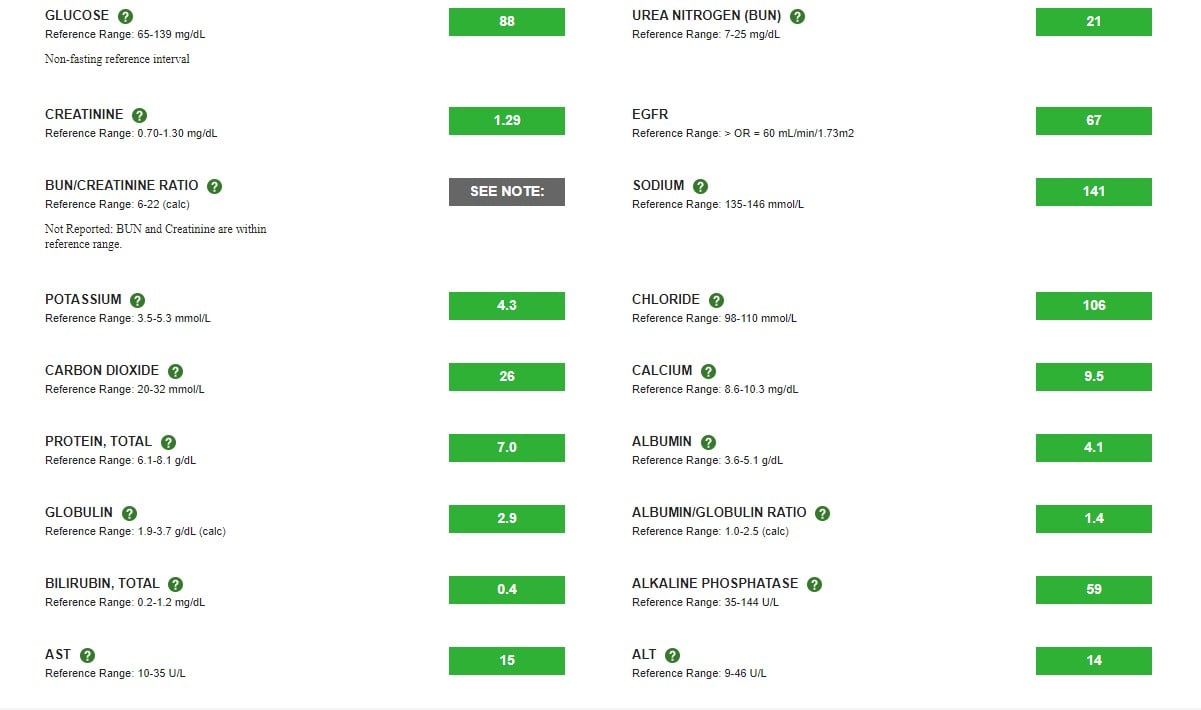The height and width of the screenshot is (710, 1201).
Task: Click the gray SEE NOTE button
Action: [x=507, y=192]
